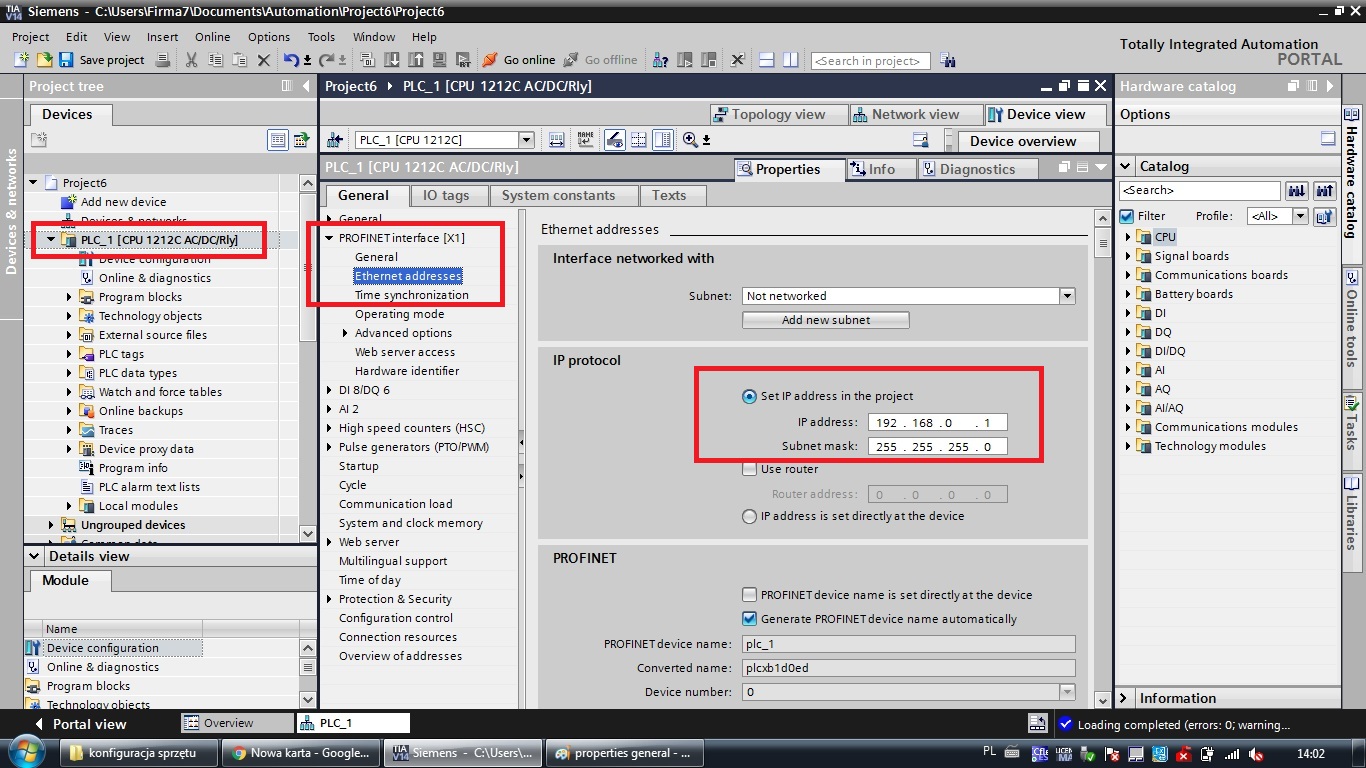Open the Subnet dropdown
Viewport: 1366px width, 768px height.
click(1067, 296)
